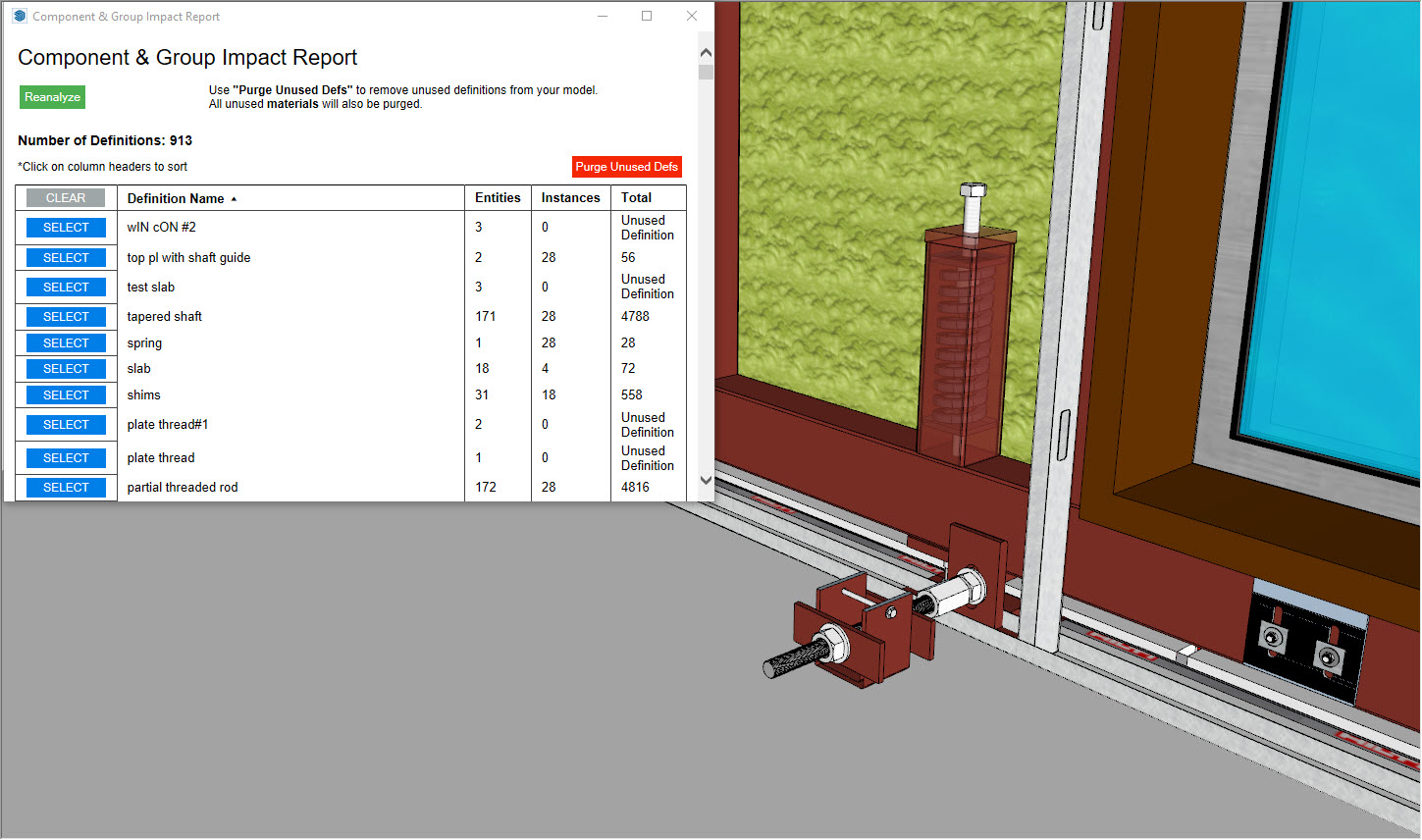
Task: Click the hex bolt atop the spring housing
Action: coord(973,204)
